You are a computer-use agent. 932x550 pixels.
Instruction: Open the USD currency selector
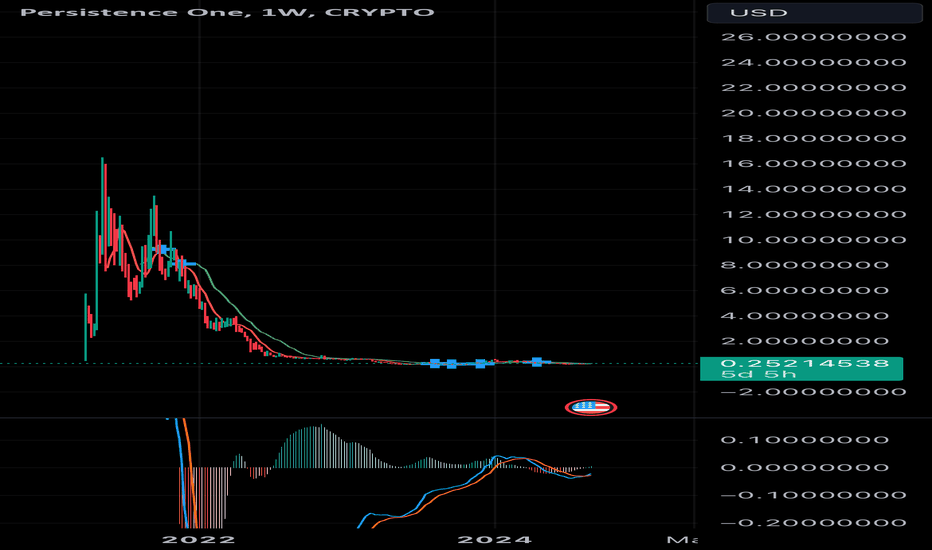pos(814,12)
